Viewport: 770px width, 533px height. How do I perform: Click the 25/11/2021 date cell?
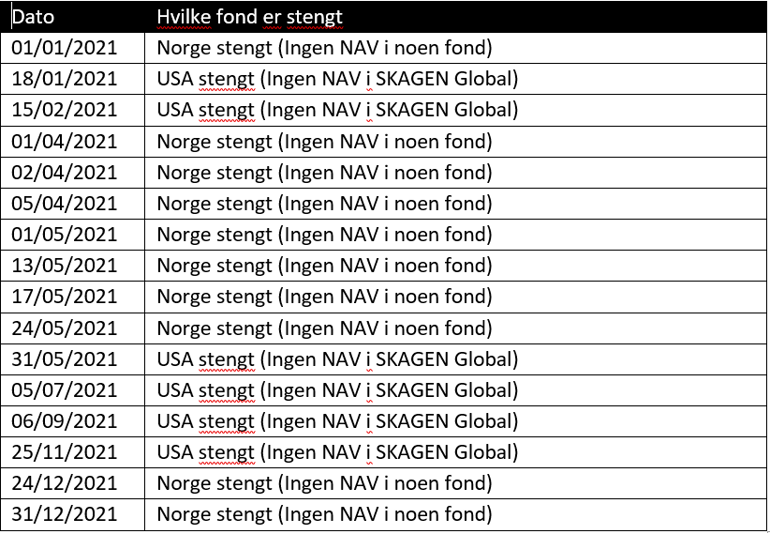64,452
